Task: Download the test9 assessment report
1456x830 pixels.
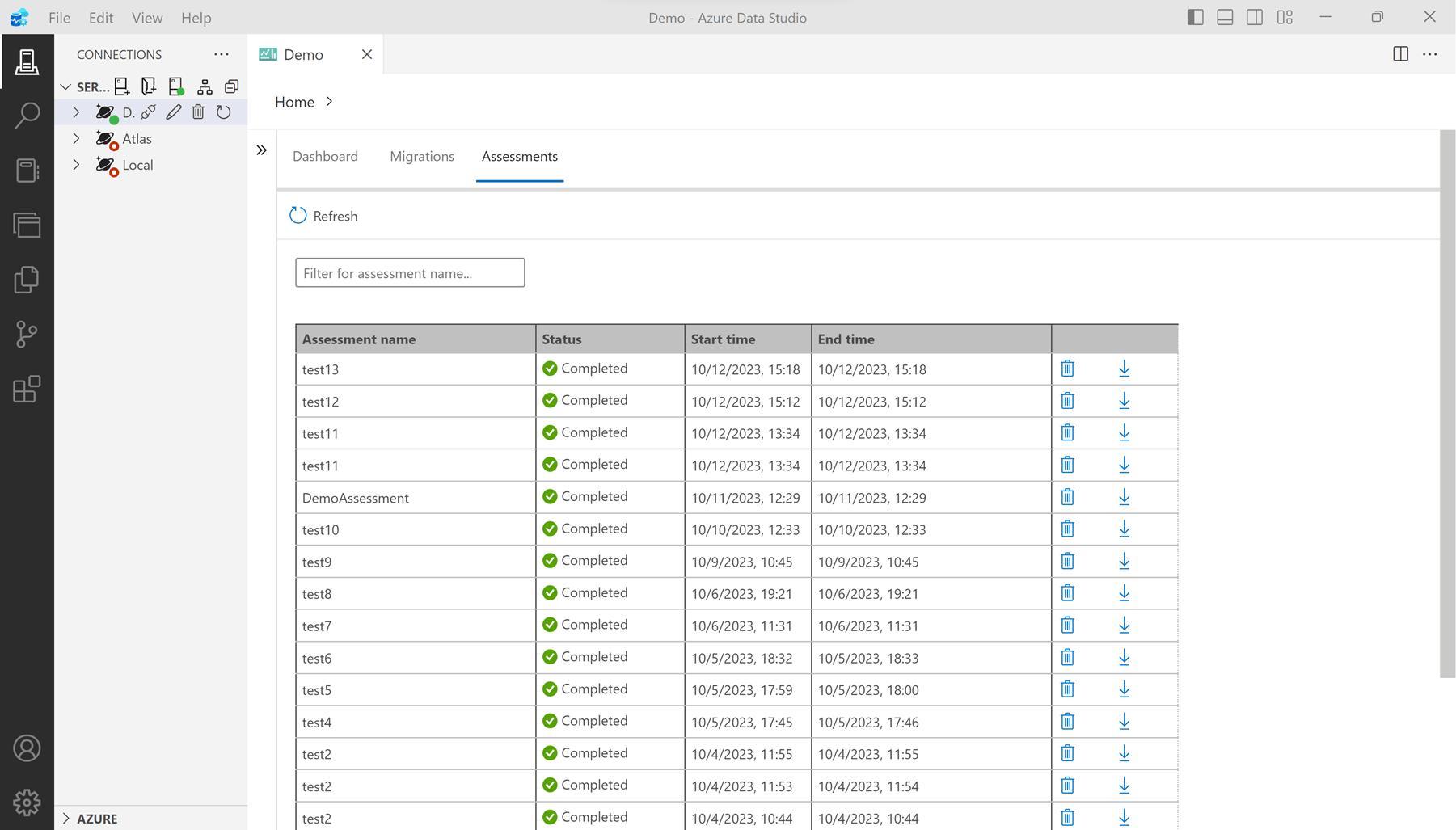Action: 1124,561
